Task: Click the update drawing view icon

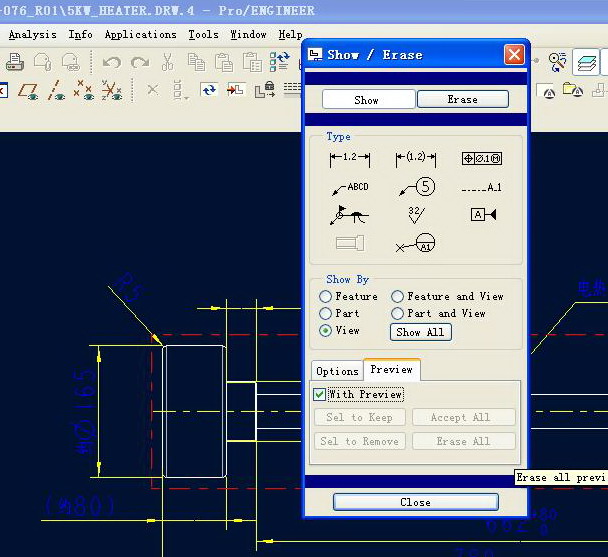Action: pos(209,90)
